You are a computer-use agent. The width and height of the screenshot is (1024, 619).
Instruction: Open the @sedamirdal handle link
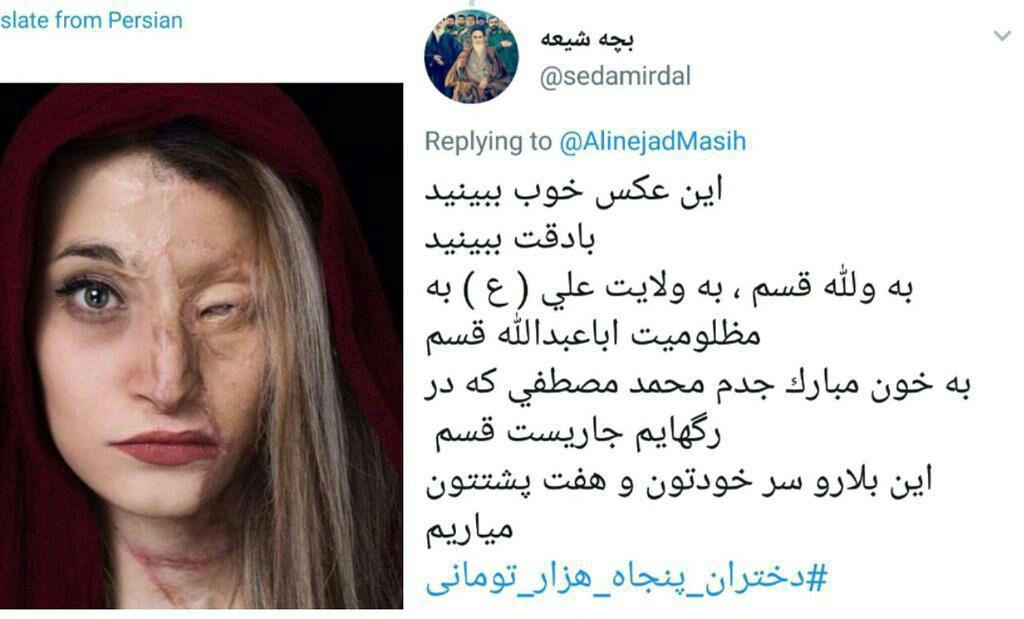click(x=615, y=76)
